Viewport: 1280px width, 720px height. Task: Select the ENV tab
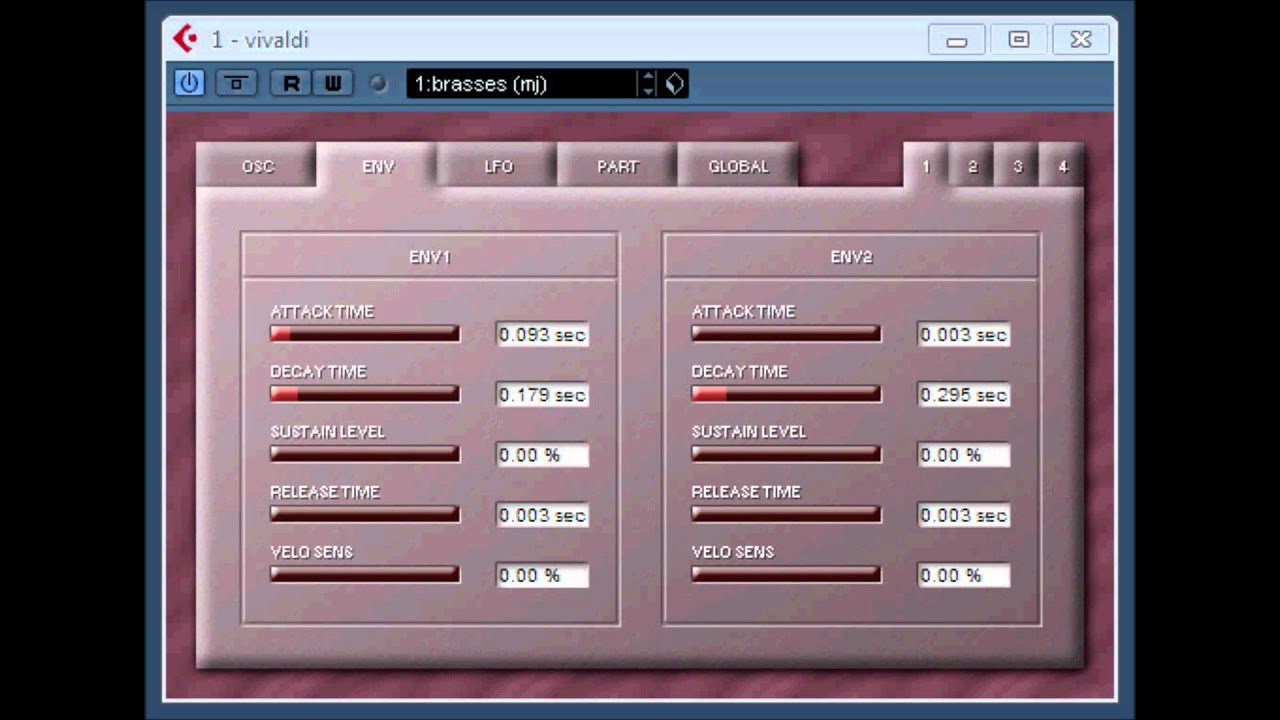click(378, 166)
